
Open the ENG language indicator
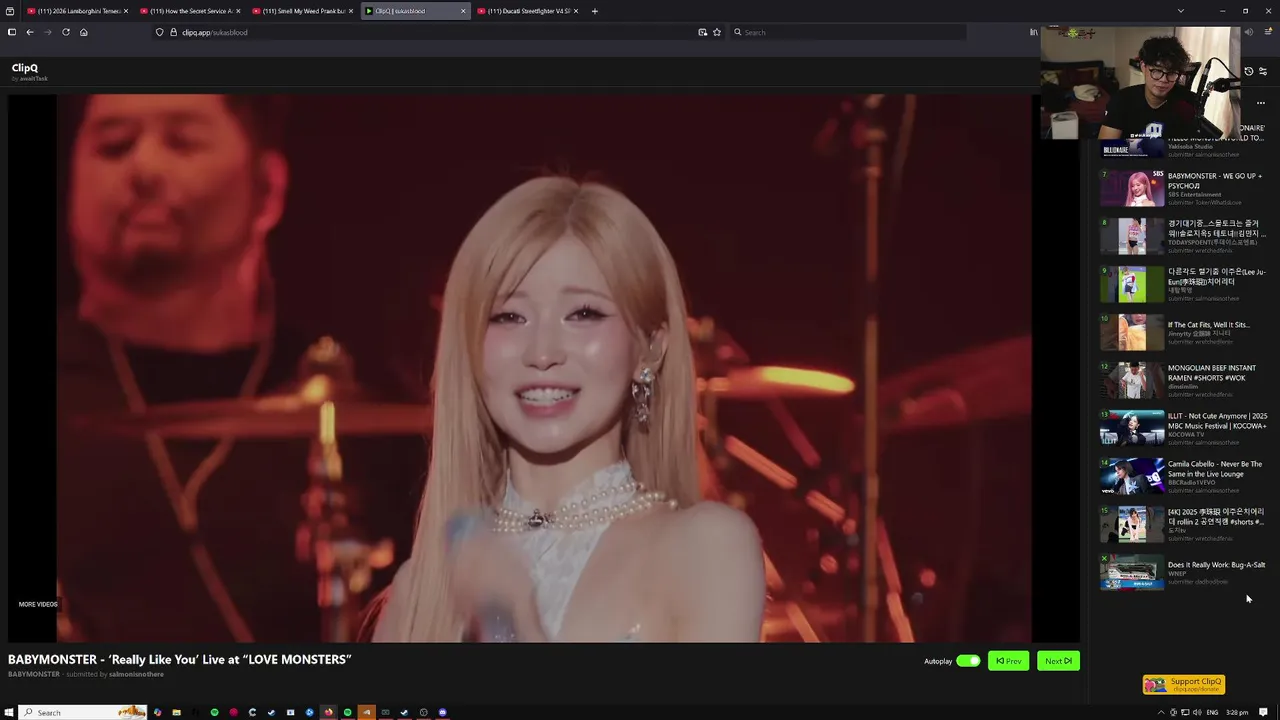(1212, 712)
